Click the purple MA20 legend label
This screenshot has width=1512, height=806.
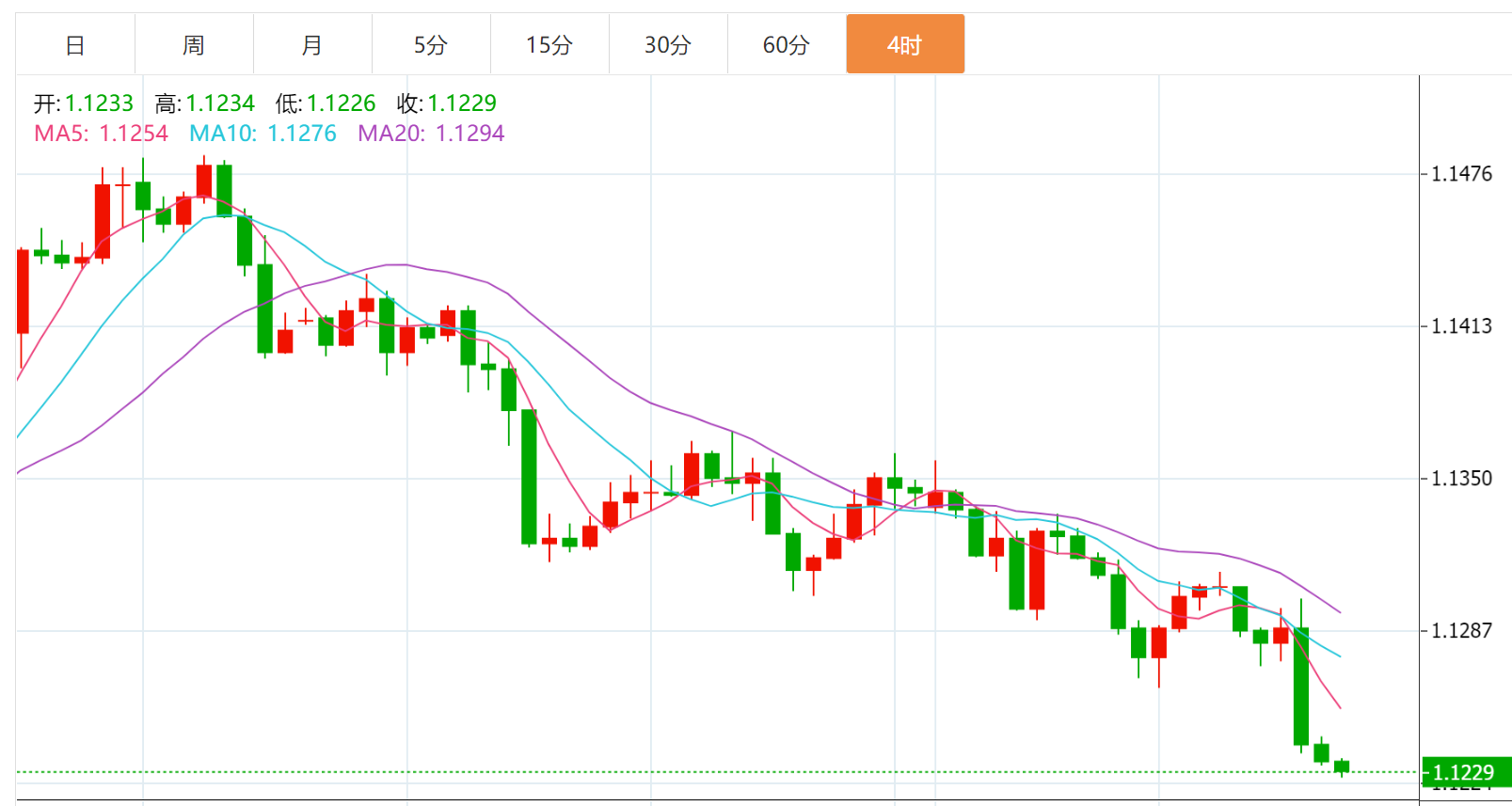(431, 134)
